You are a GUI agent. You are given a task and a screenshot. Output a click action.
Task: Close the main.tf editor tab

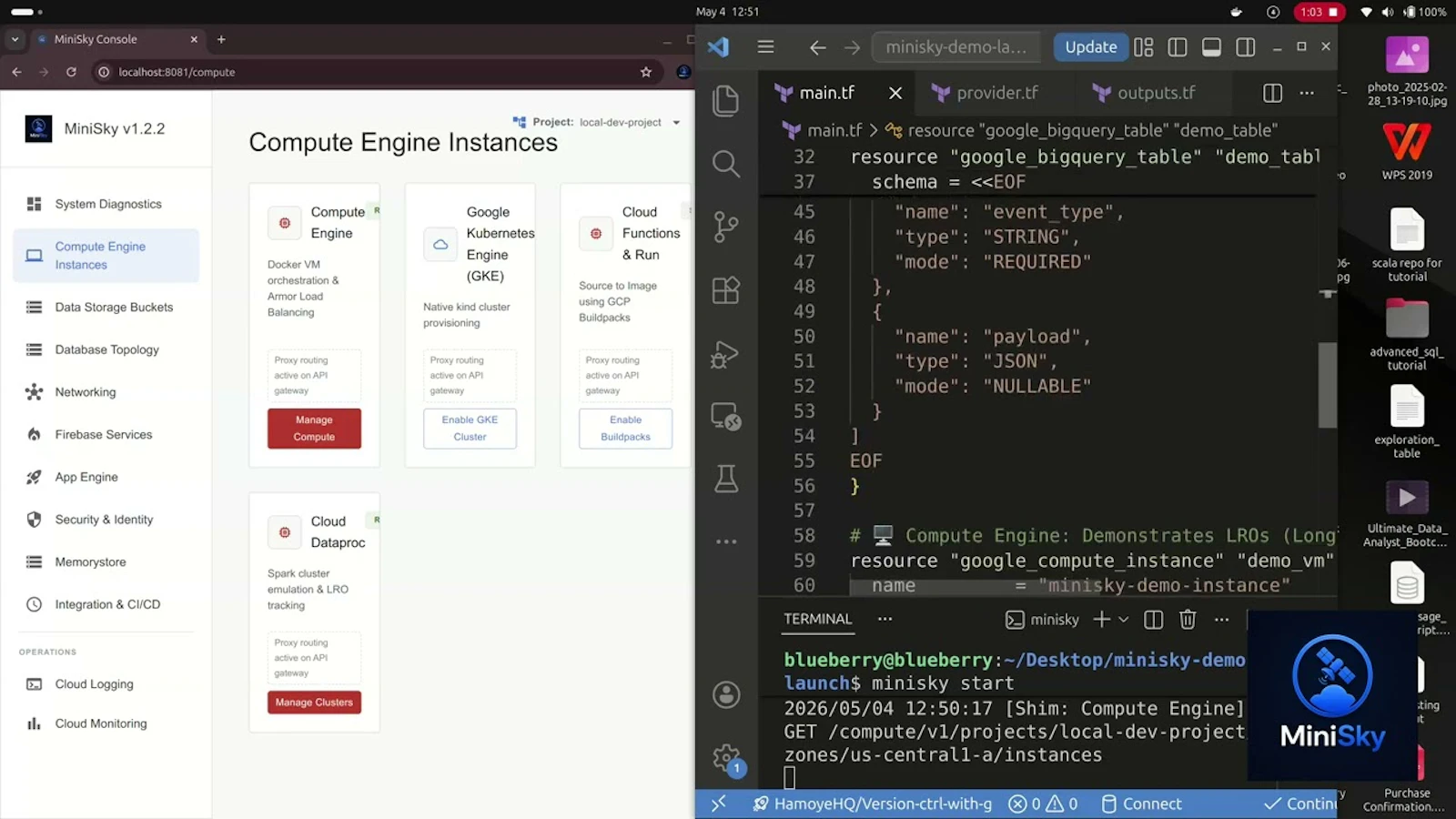pos(895,93)
